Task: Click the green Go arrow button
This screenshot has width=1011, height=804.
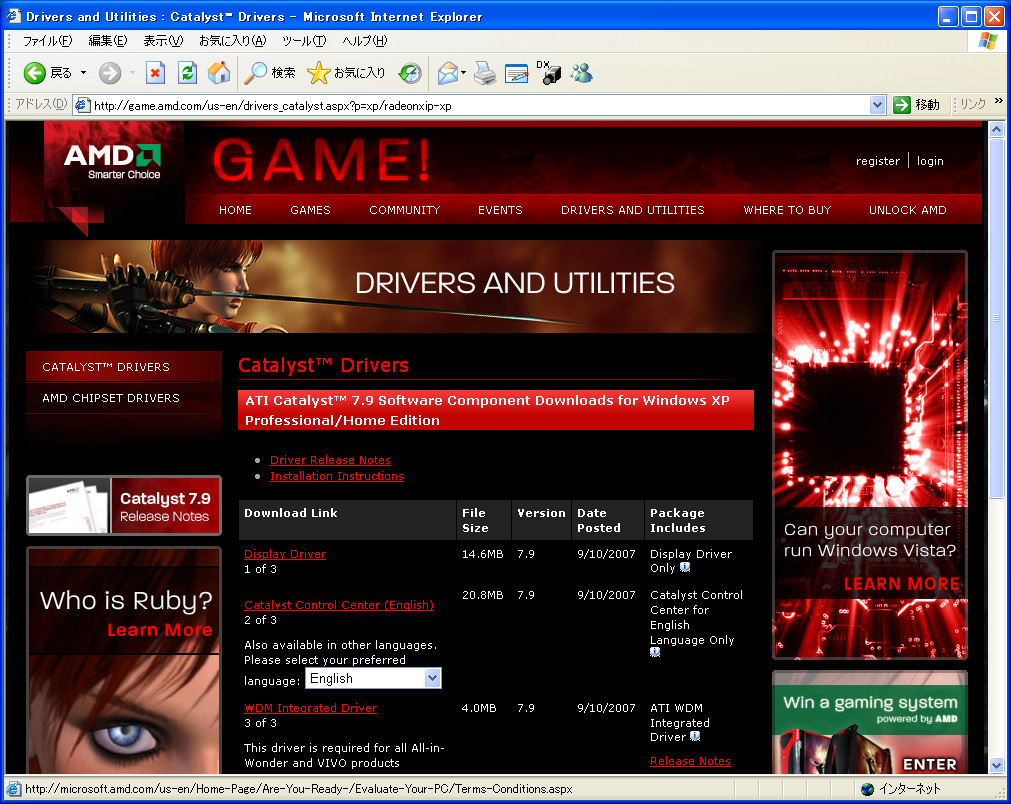Action: pyautogui.click(x=901, y=104)
